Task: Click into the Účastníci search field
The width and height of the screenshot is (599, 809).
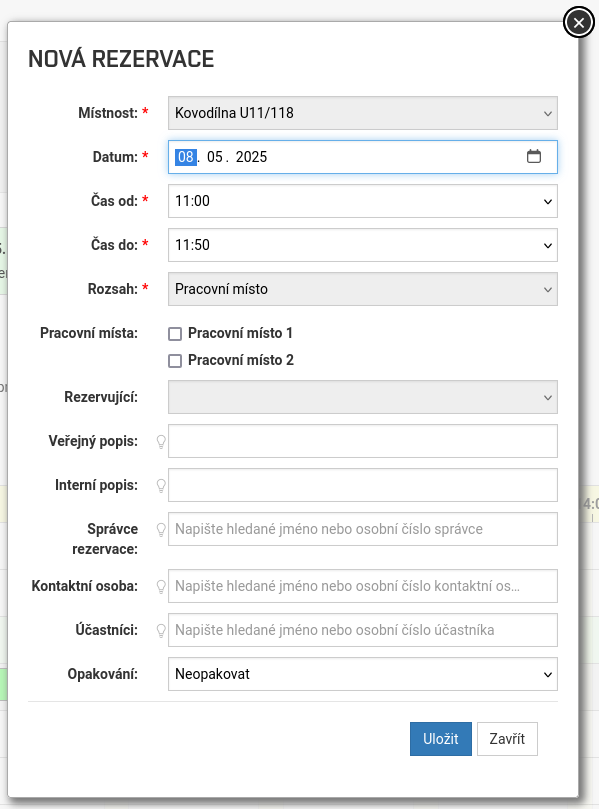Action: click(363, 630)
